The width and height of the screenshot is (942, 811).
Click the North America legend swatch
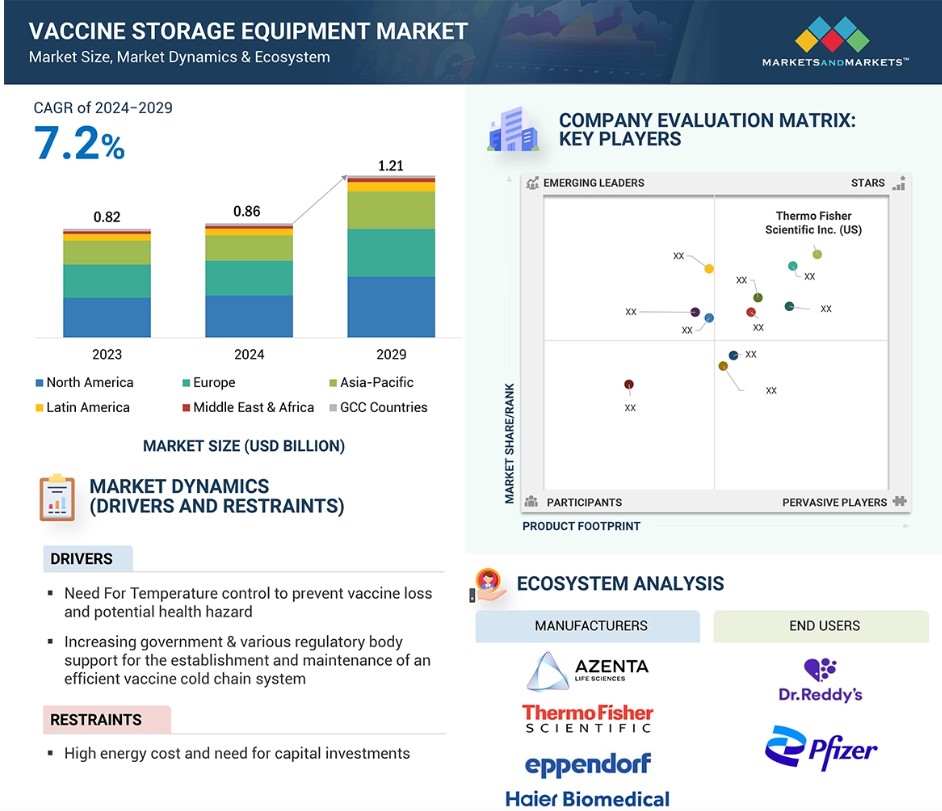pos(40,383)
